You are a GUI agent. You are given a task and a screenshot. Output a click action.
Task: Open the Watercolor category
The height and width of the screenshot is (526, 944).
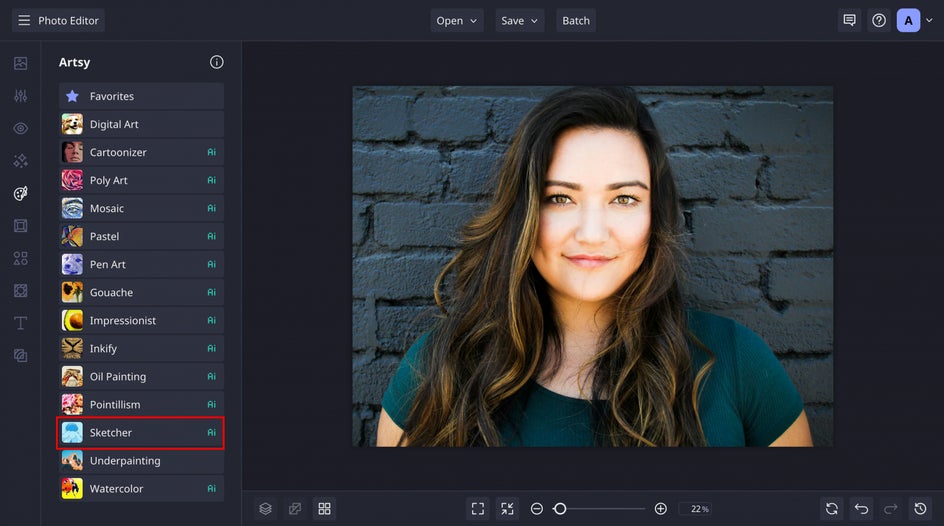[x=141, y=489]
